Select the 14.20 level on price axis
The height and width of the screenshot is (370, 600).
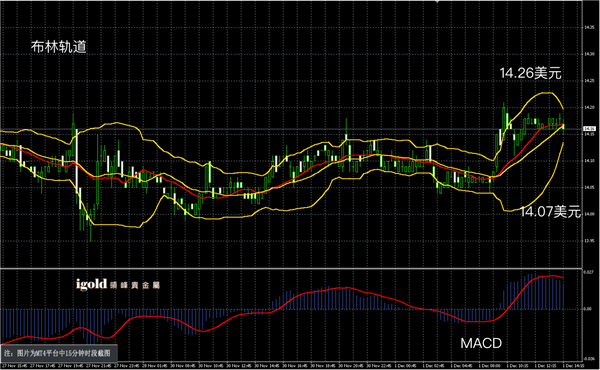589,108
